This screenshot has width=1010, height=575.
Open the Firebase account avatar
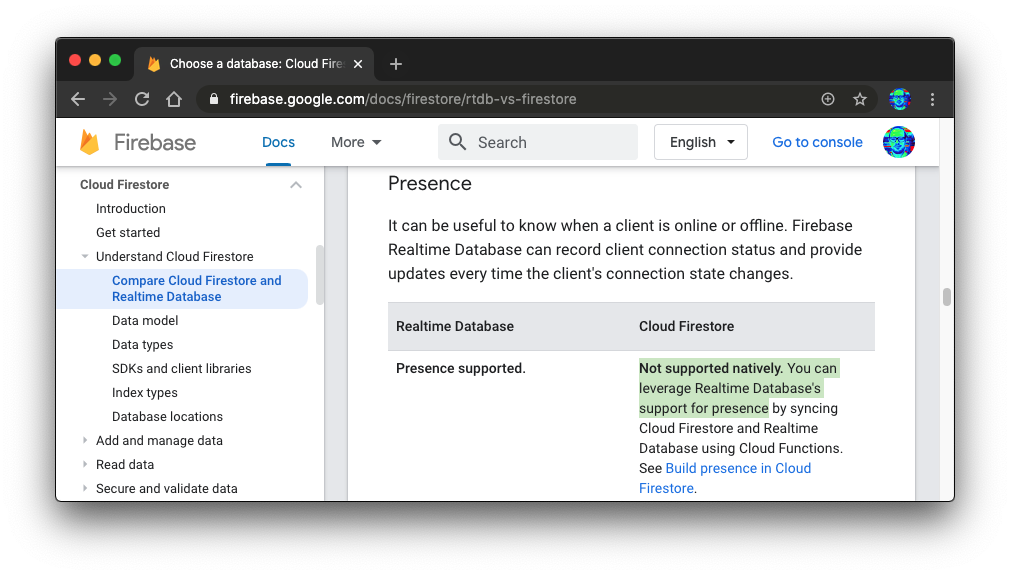[899, 142]
